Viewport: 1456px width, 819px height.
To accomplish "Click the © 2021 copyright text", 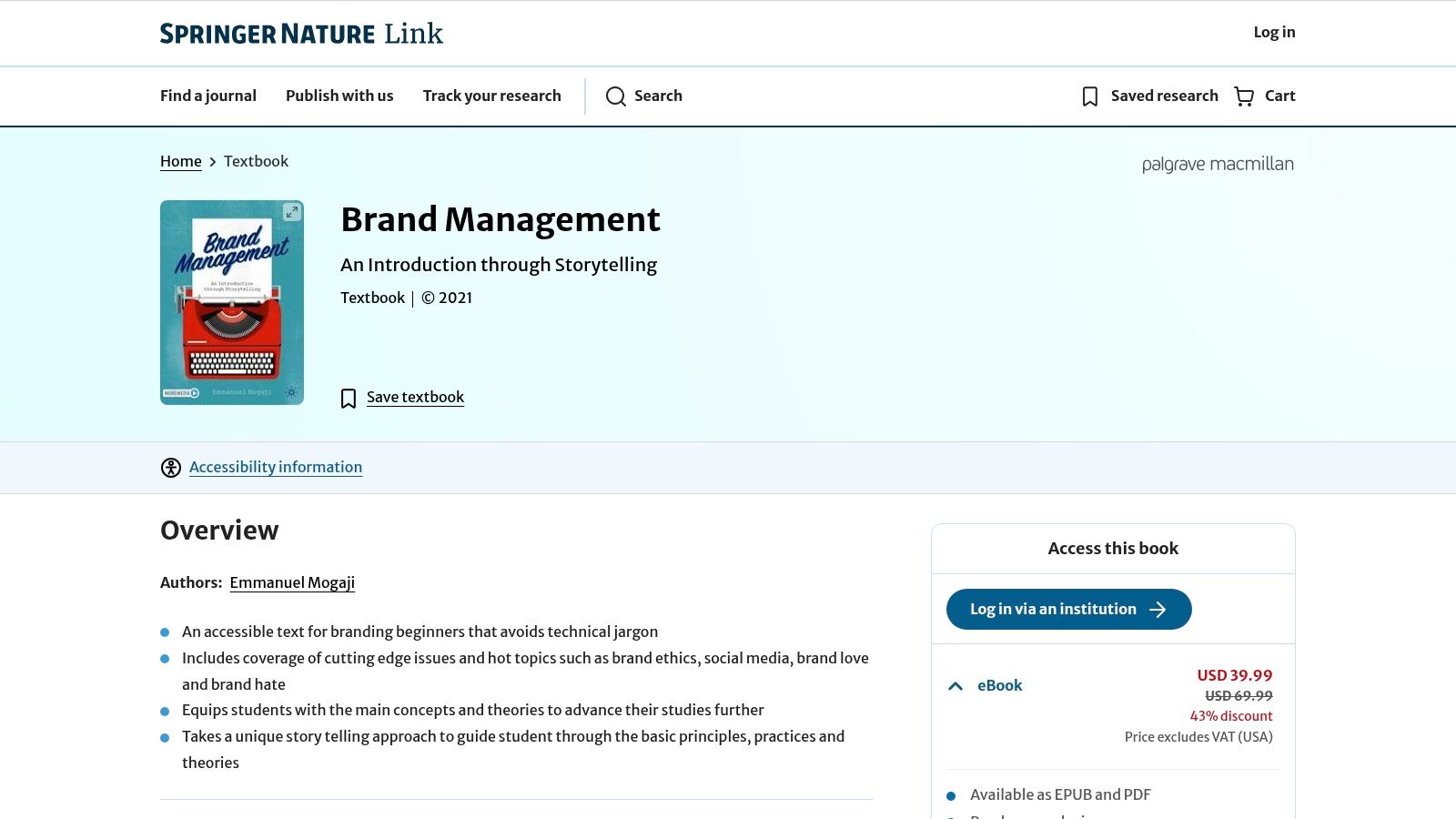I will [447, 298].
